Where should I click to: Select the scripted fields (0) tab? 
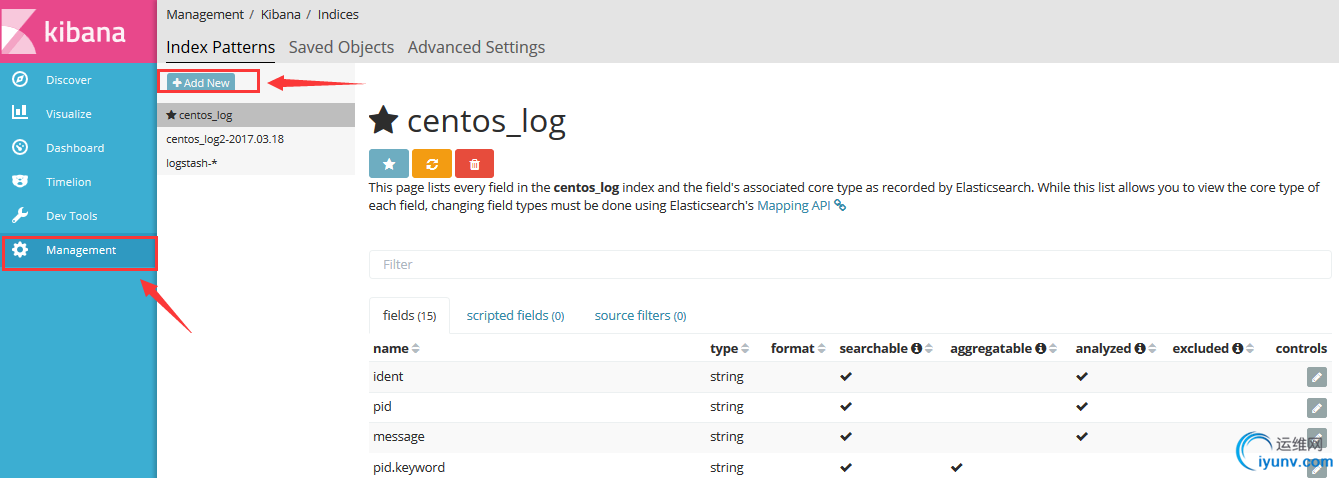click(515, 315)
